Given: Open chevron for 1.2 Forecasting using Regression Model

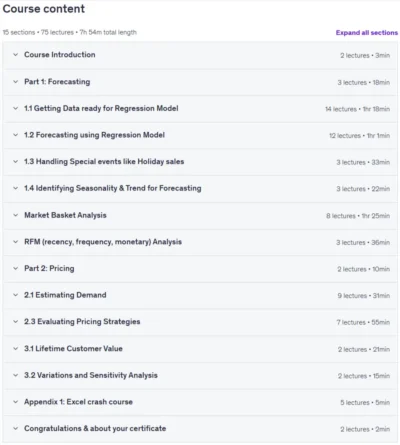Looking at the screenshot, I should 15,135.
